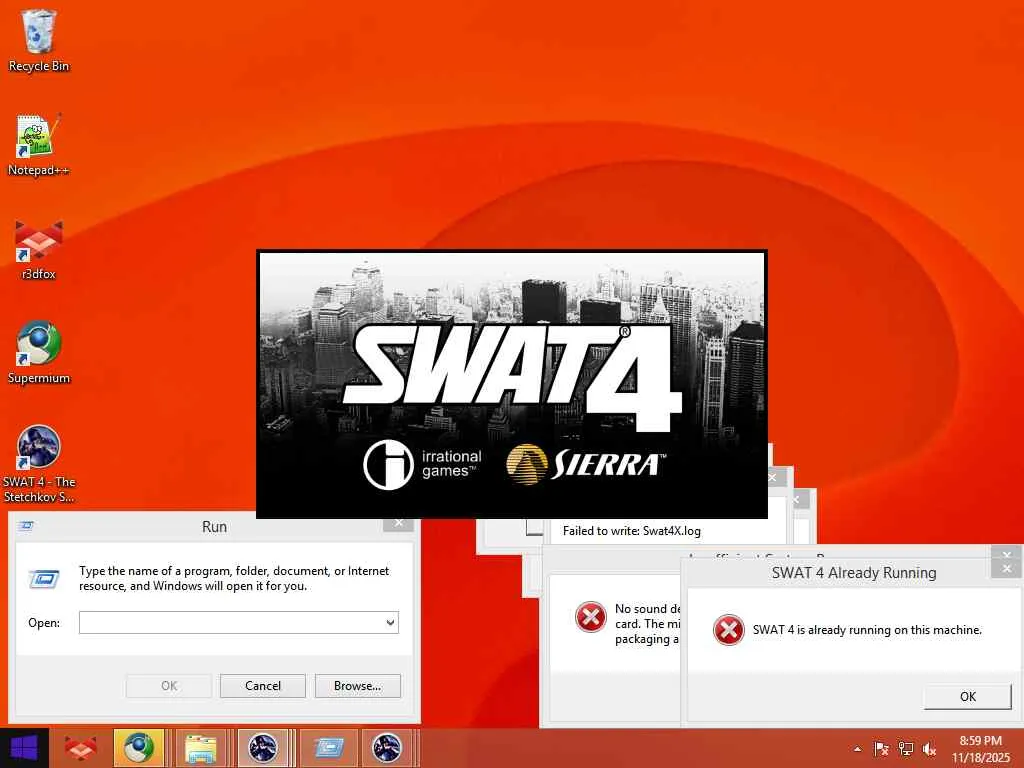The height and width of the screenshot is (768, 1024).
Task: Open muted volume tray icon
Action: tap(929, 749)
